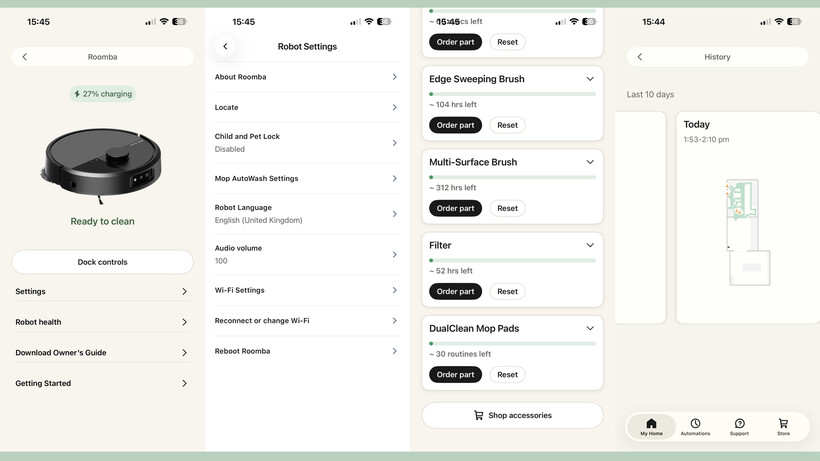Expand the DualClean Mop Pads card
820x461 pixels.
click(x=590, y=328)
